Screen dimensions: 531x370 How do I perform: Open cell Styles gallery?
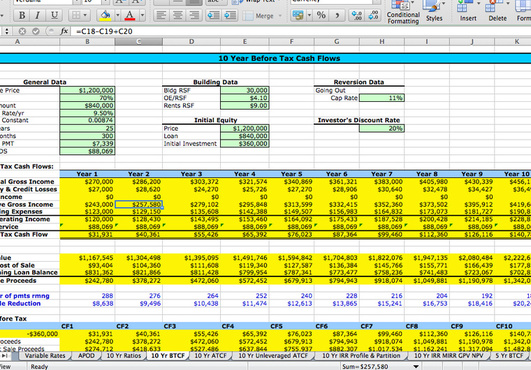tap(434, 12)
